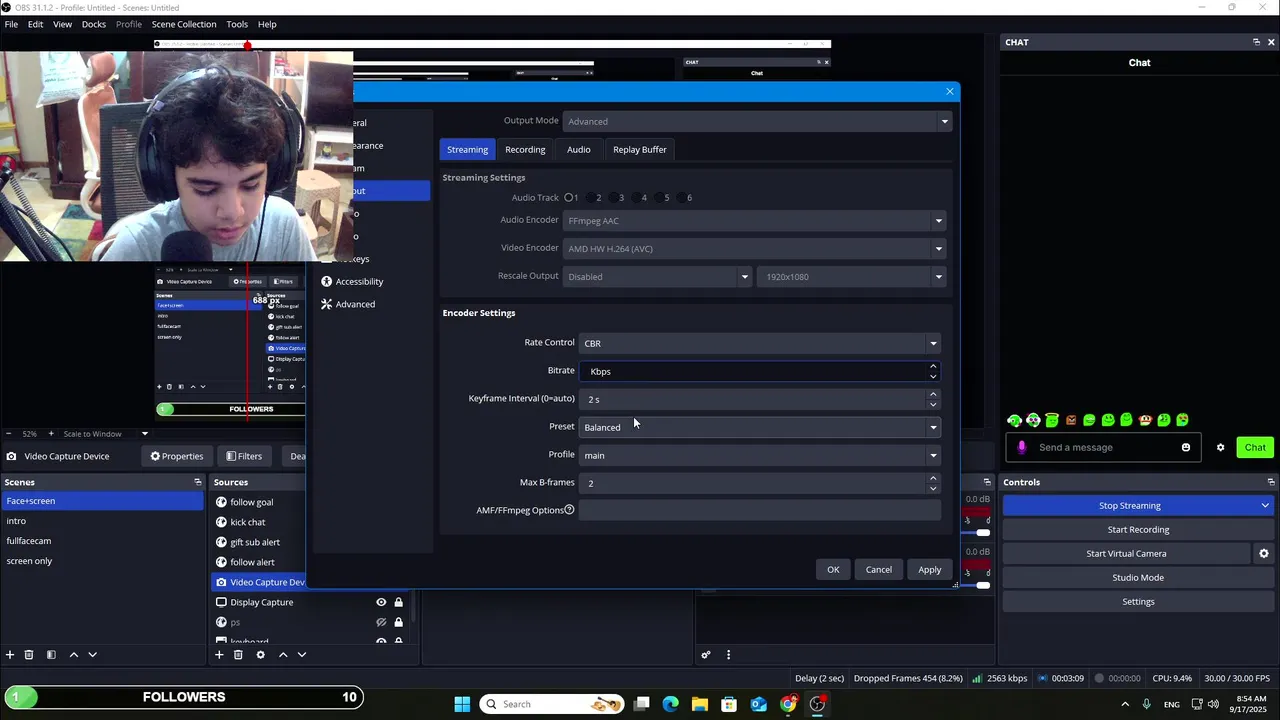The width and height of the screenshot is (1280, 720).
Task: Click the green Chat send button
Action: click(1254, 447)
